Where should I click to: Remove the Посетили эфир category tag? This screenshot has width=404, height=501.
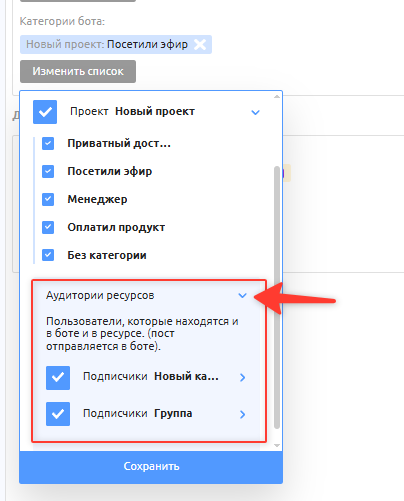tap(200, 44)
